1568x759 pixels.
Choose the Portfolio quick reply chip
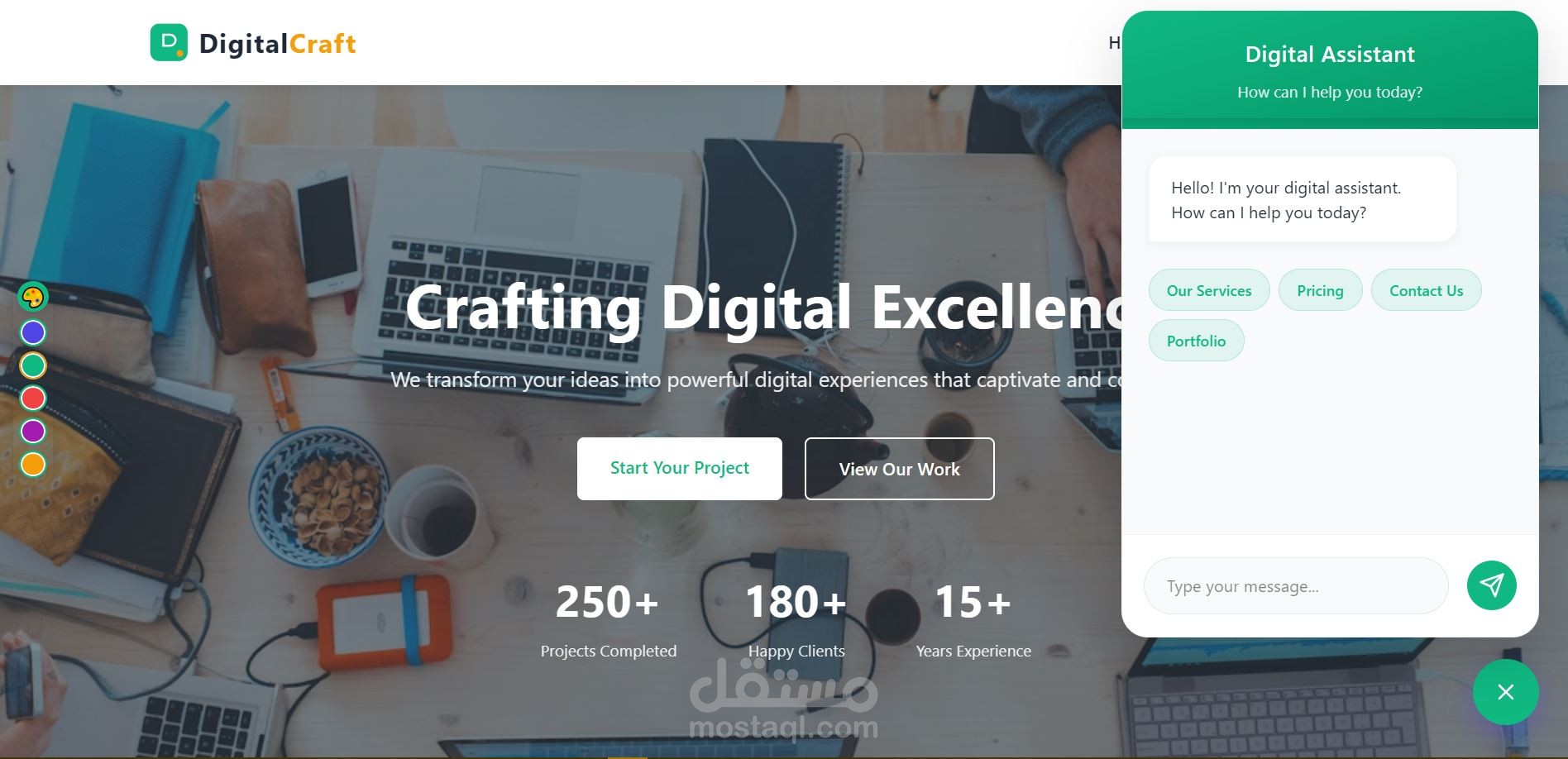(x=1196, y=341)
